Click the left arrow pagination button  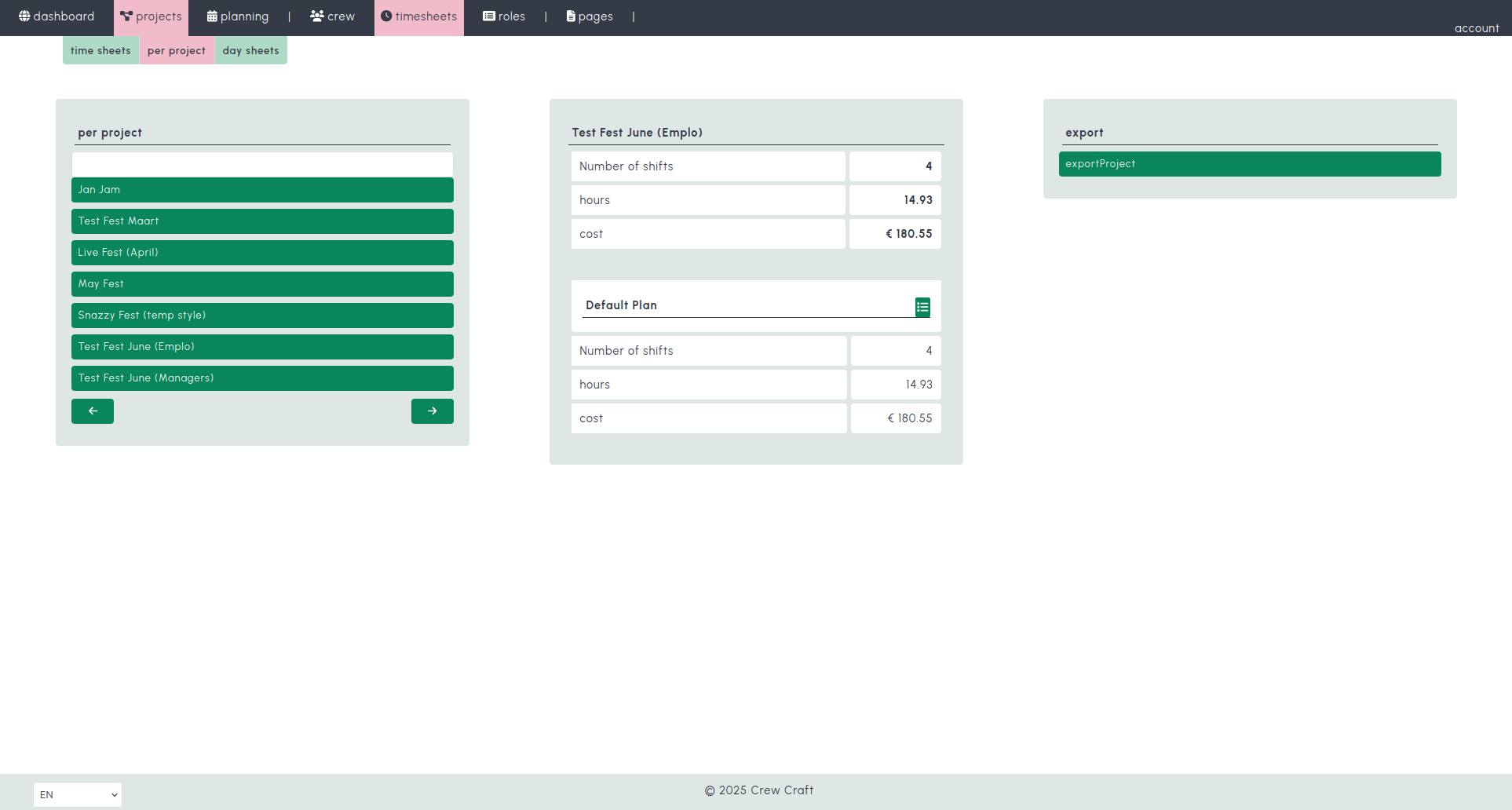93,410
